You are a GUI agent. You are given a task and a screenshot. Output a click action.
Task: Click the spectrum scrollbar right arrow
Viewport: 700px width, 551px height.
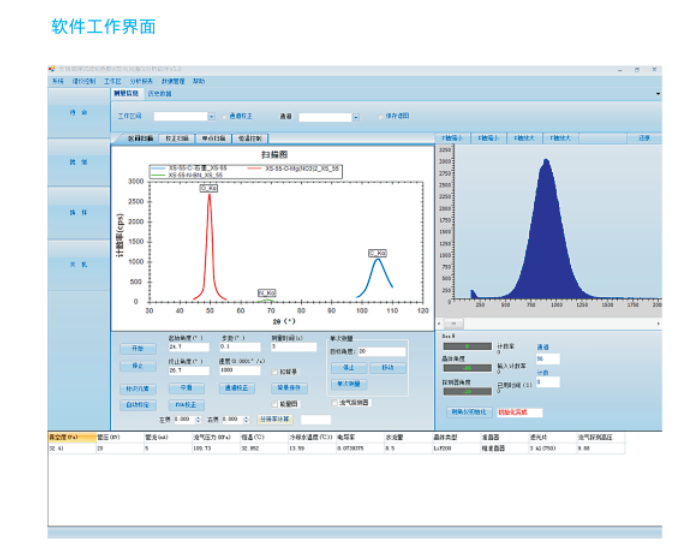(x=658, y=323)
